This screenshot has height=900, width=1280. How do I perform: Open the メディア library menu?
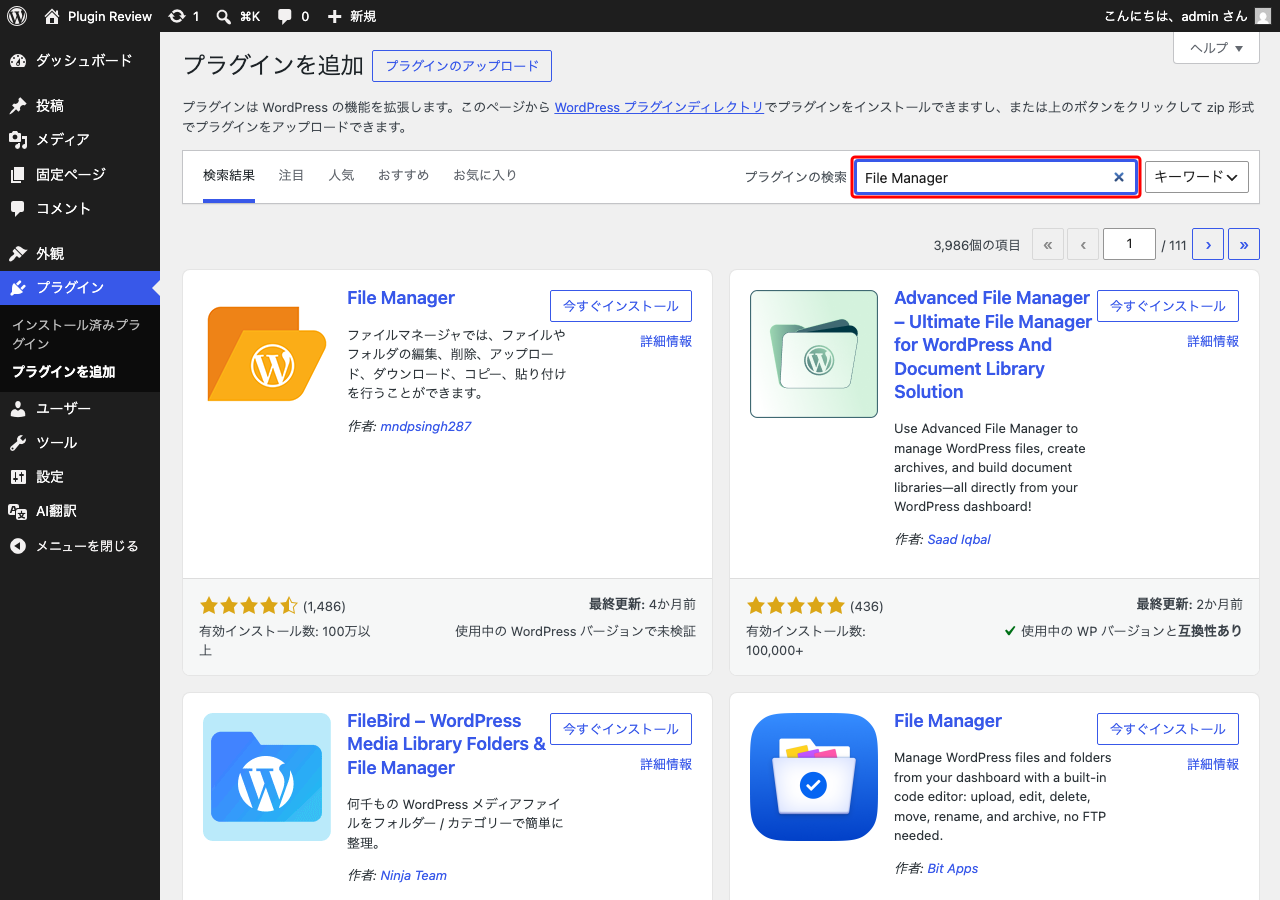pyautogui.click(x=80, y=140)
